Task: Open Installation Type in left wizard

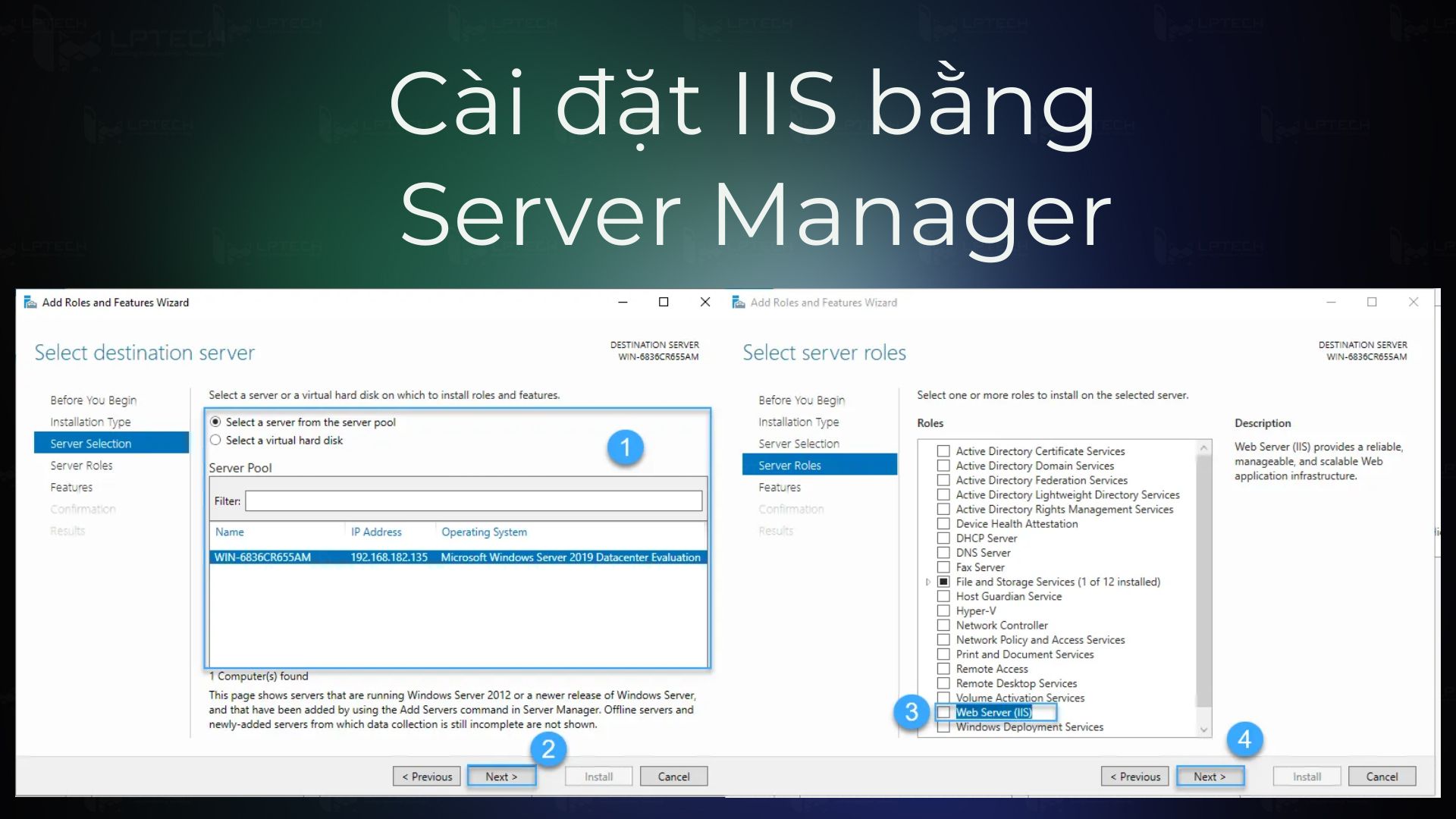Action: (x=90, y=422)
